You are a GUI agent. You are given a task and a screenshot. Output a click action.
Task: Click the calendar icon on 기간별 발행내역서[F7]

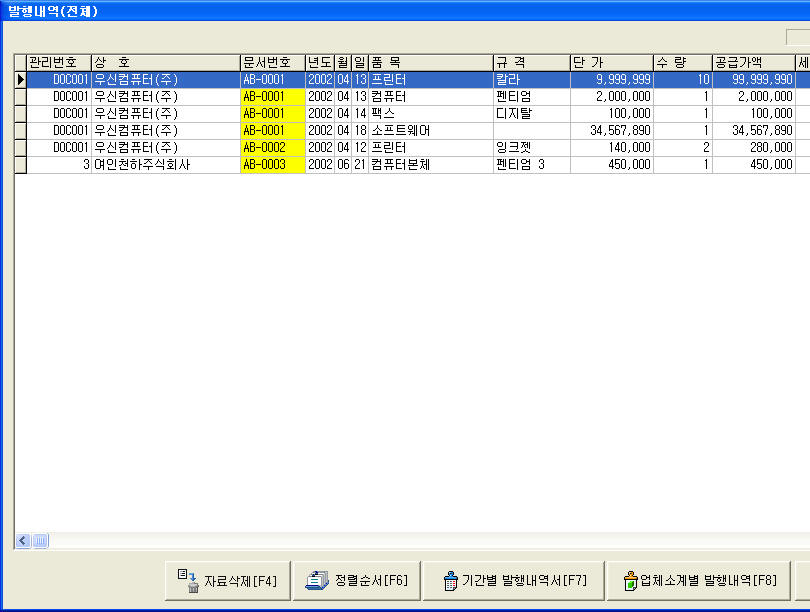pyautogui.click(x=450, y=581)
